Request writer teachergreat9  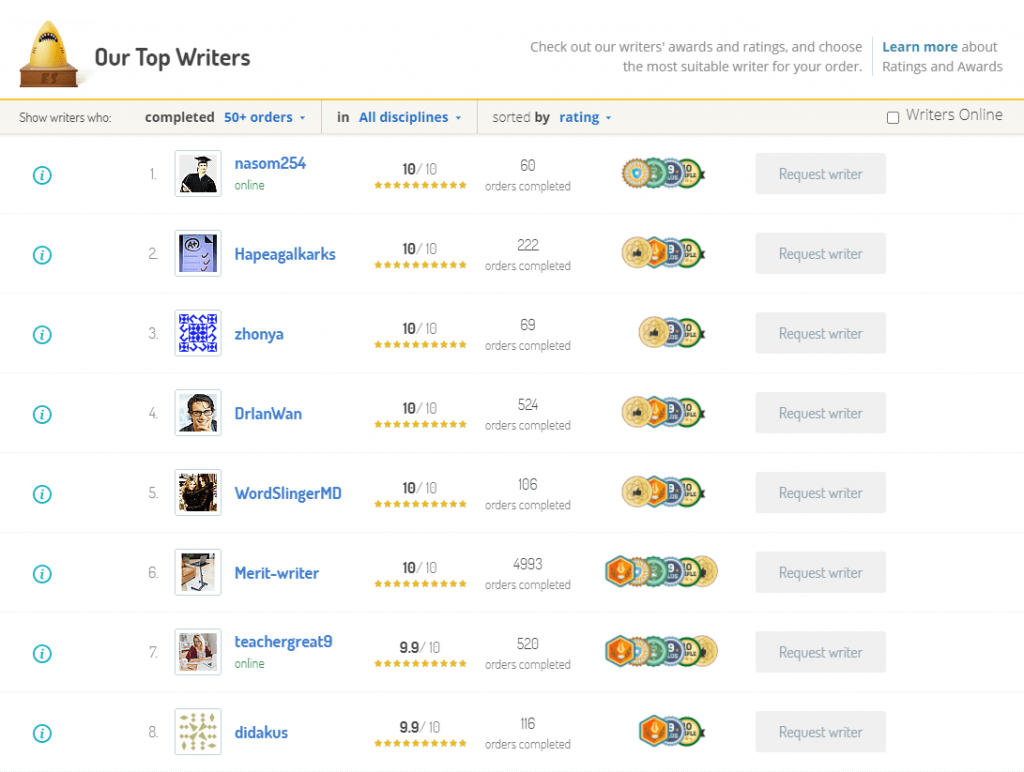click(820, 652)
